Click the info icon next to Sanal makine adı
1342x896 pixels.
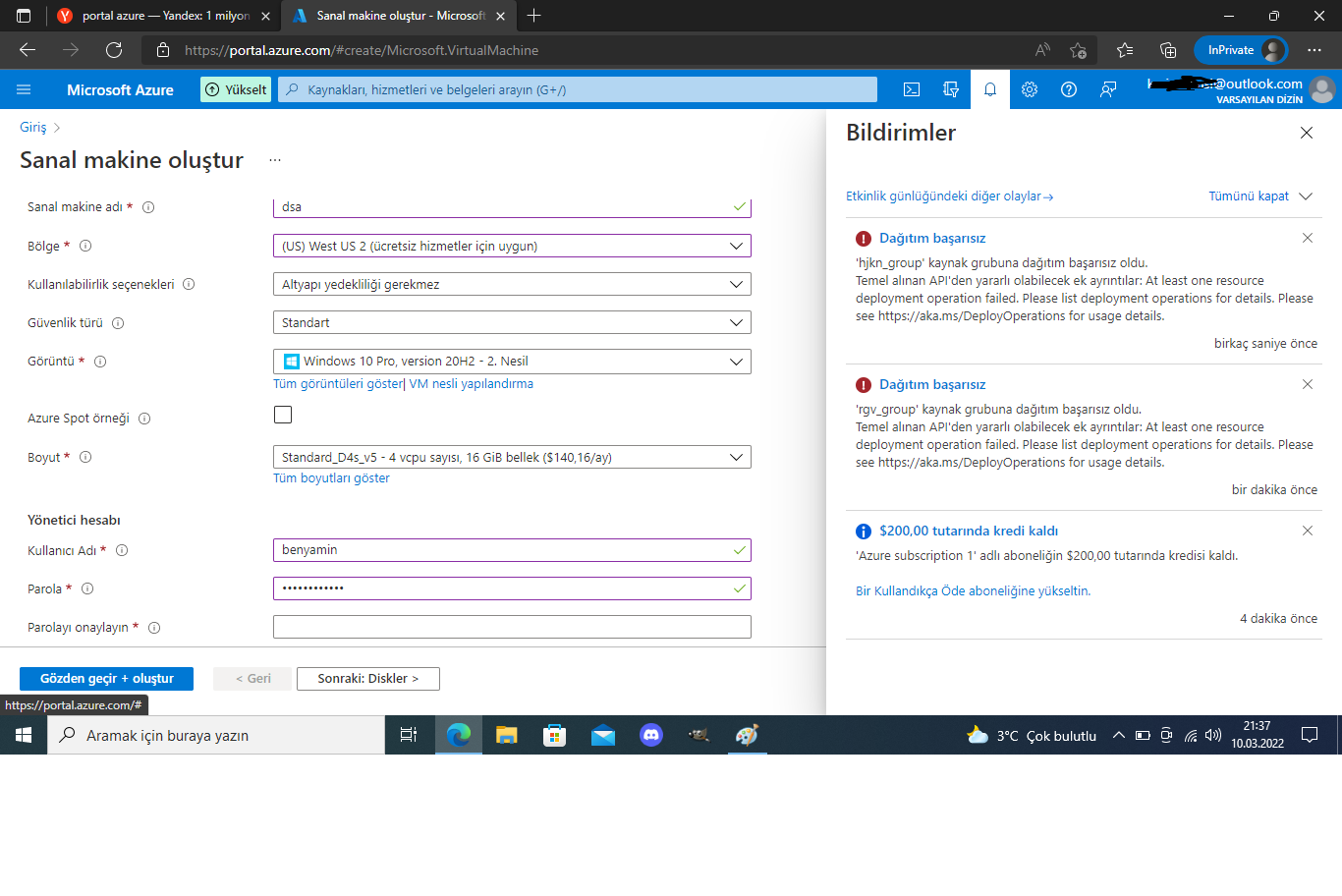[x=148, y=207]
